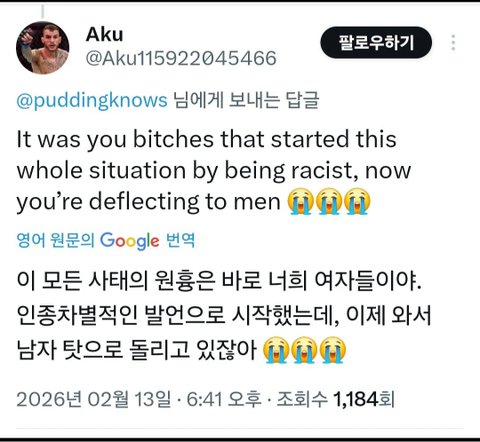
Task: Click the English tweet text starting 'It was you'
Action: [x=213, y=171]
